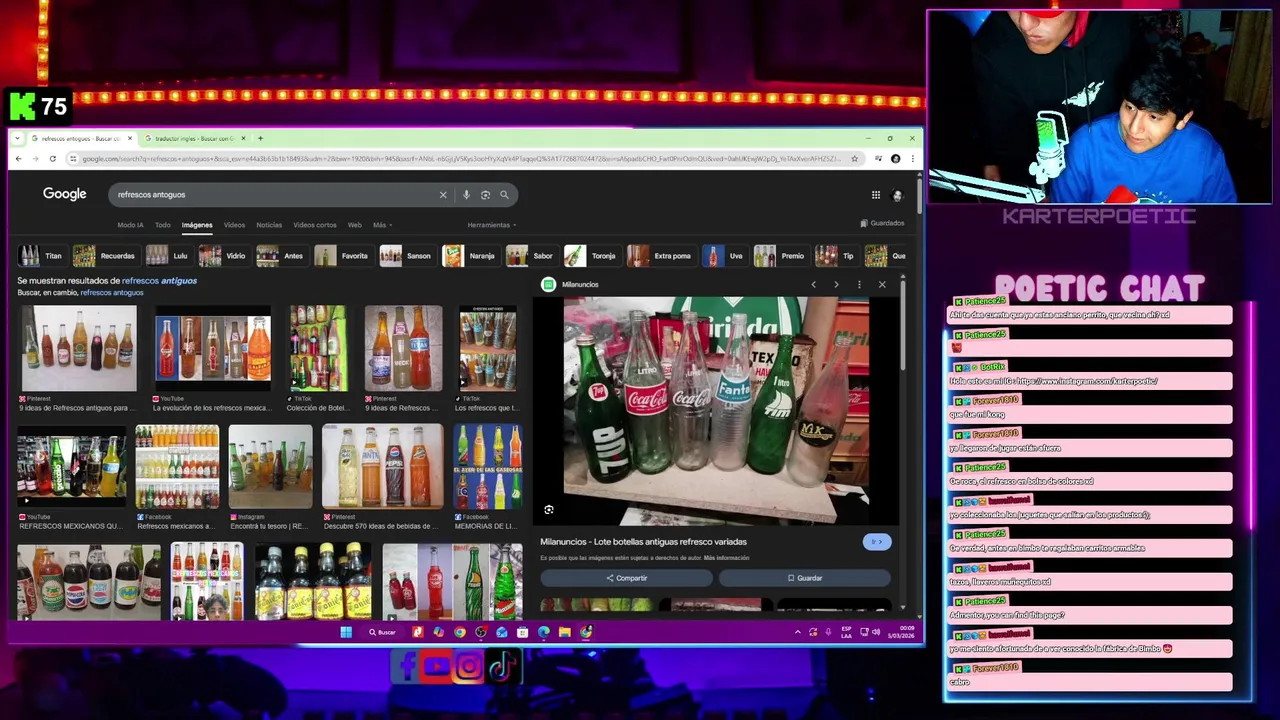The height and width of the screenshot is (720, 1280).
Task: Open a new Chrome tab
Action: point(260,138)
